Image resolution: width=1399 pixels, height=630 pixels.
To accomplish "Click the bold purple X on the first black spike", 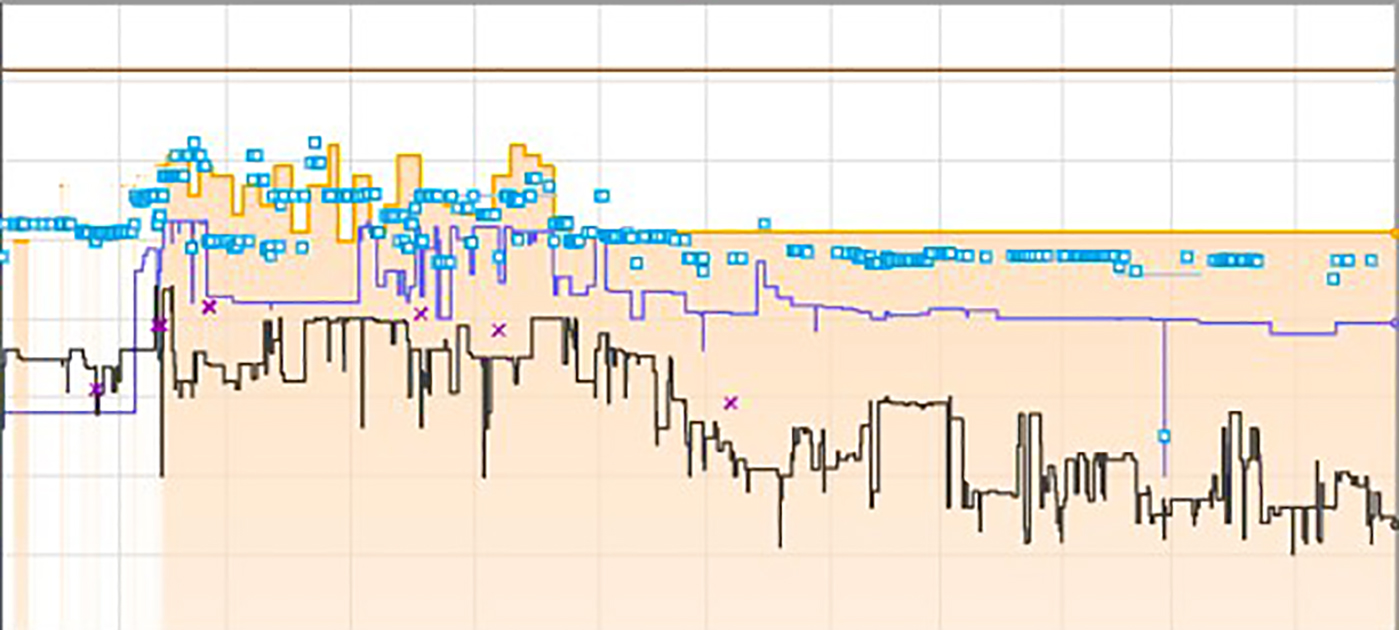I will coord(159,325).
